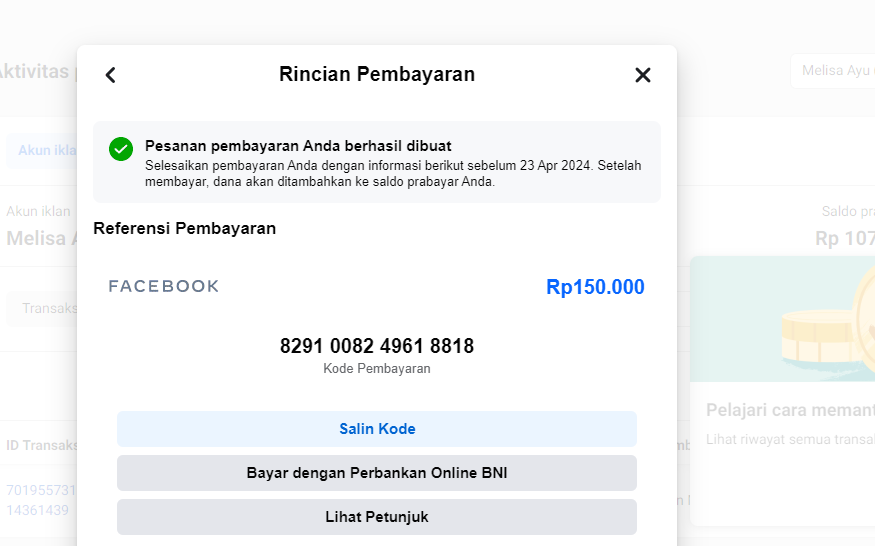Click the green success checkmark icon
Viewport: 875px width, 546px height.
tap(121, 149)
